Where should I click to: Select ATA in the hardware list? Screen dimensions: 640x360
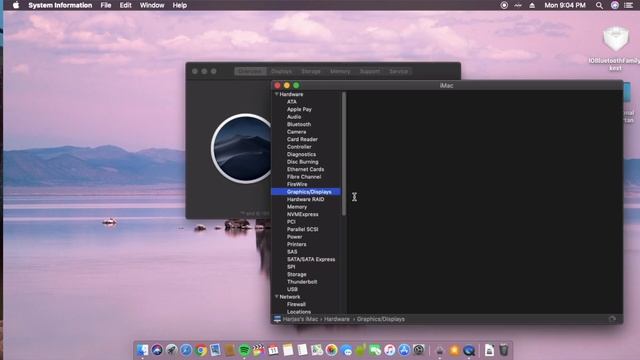(291, 102)
